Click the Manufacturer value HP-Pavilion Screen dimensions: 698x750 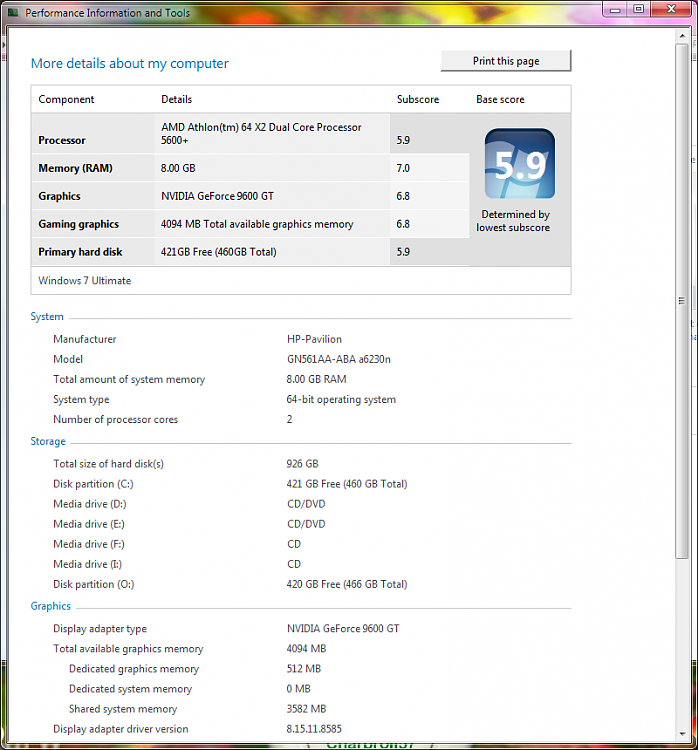(314, 339)
